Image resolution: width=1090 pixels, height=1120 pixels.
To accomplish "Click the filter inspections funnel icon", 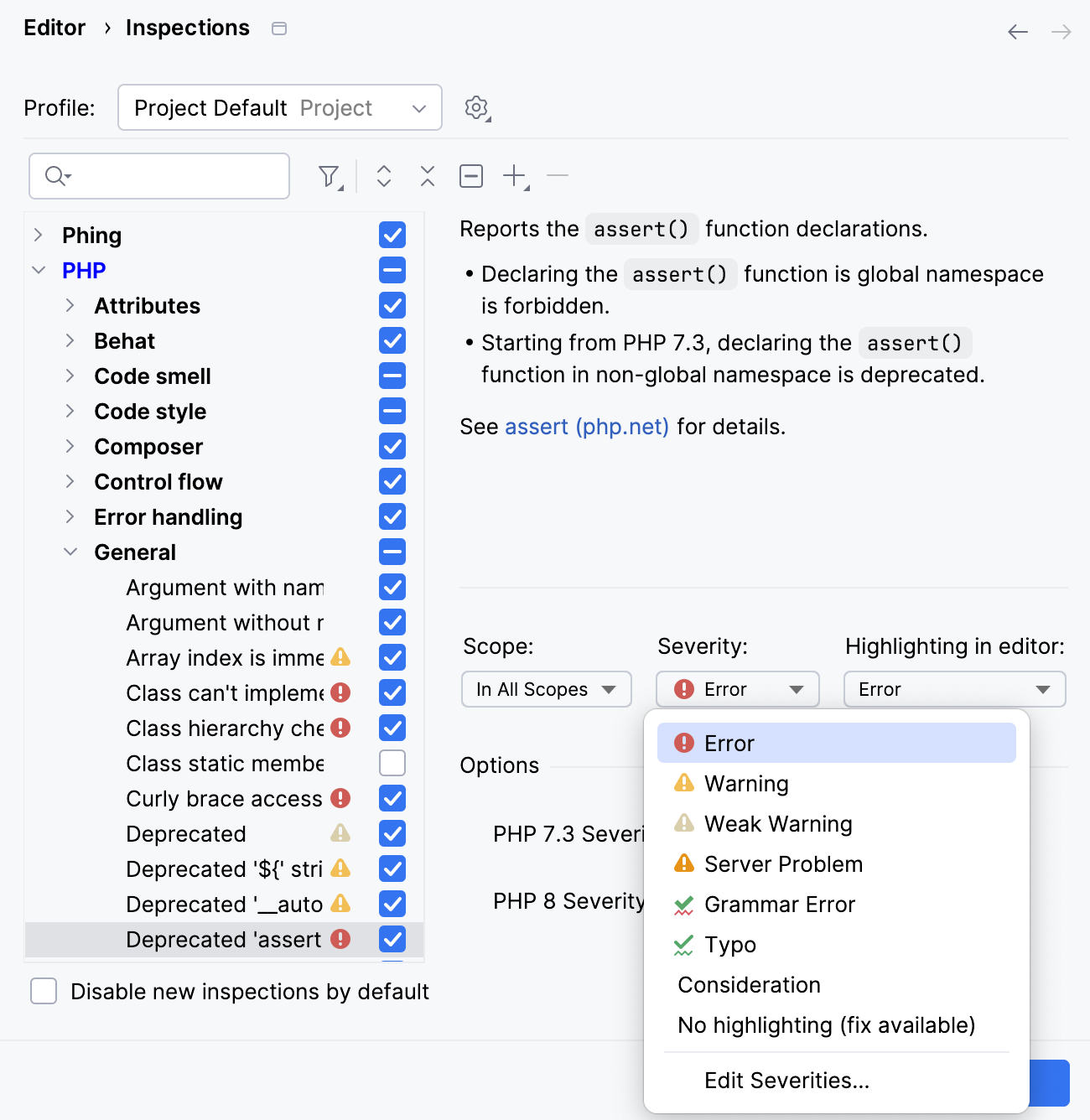I will pyautogui.click(x=330, y=176).
